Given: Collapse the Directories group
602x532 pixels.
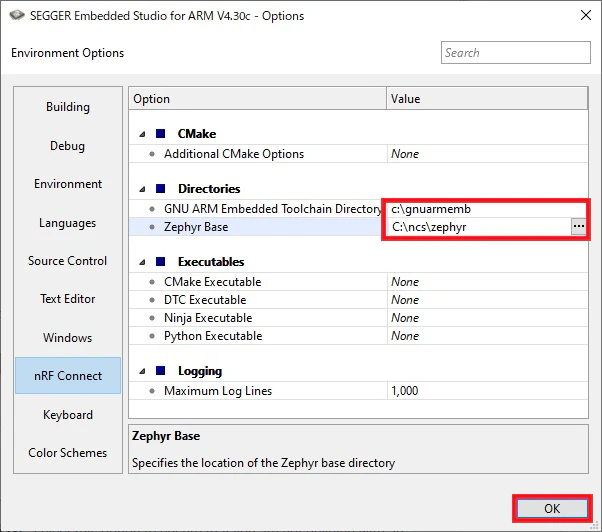Looking at the screenshot, I should tap(142, 189).
